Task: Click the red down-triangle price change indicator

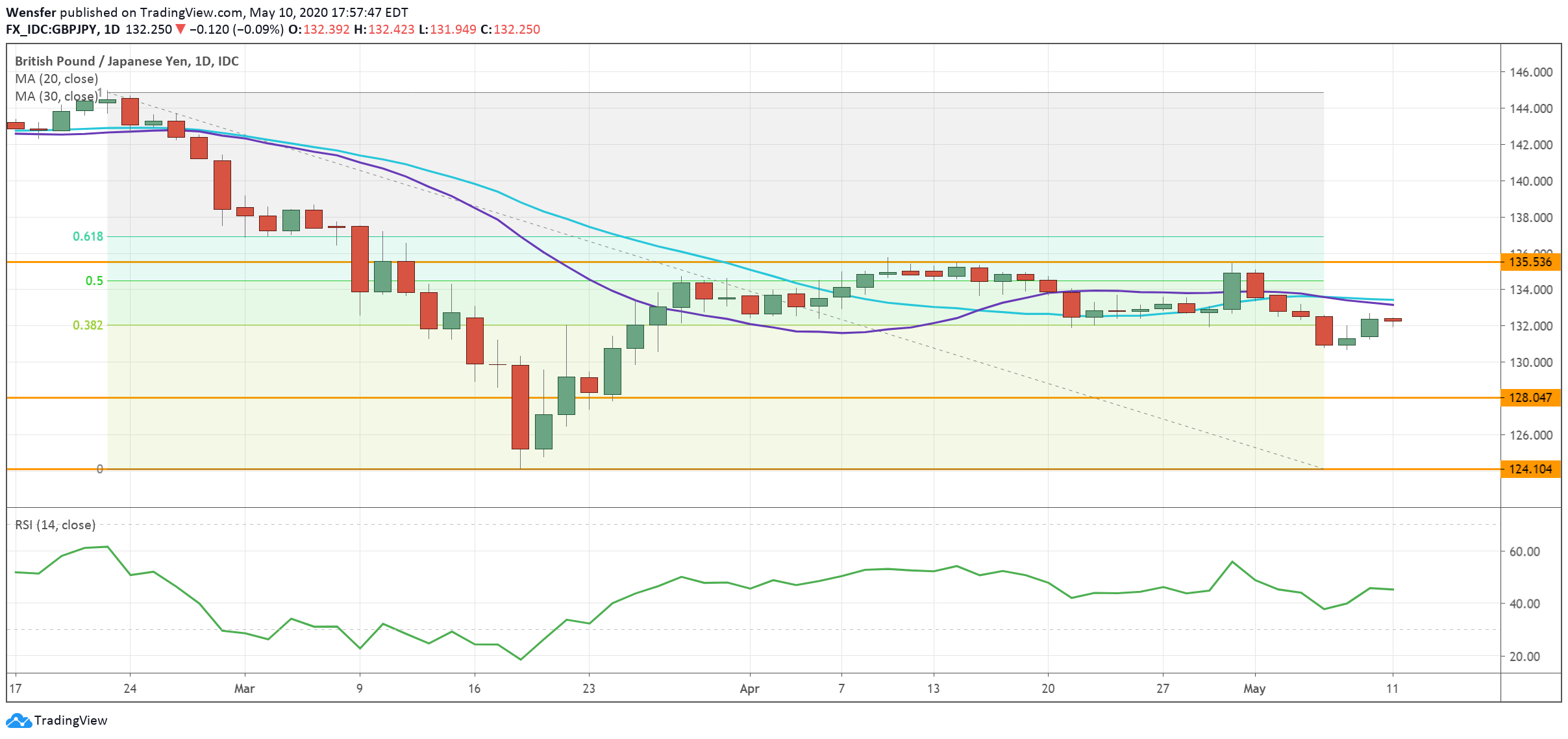Action: coord(180,29)
